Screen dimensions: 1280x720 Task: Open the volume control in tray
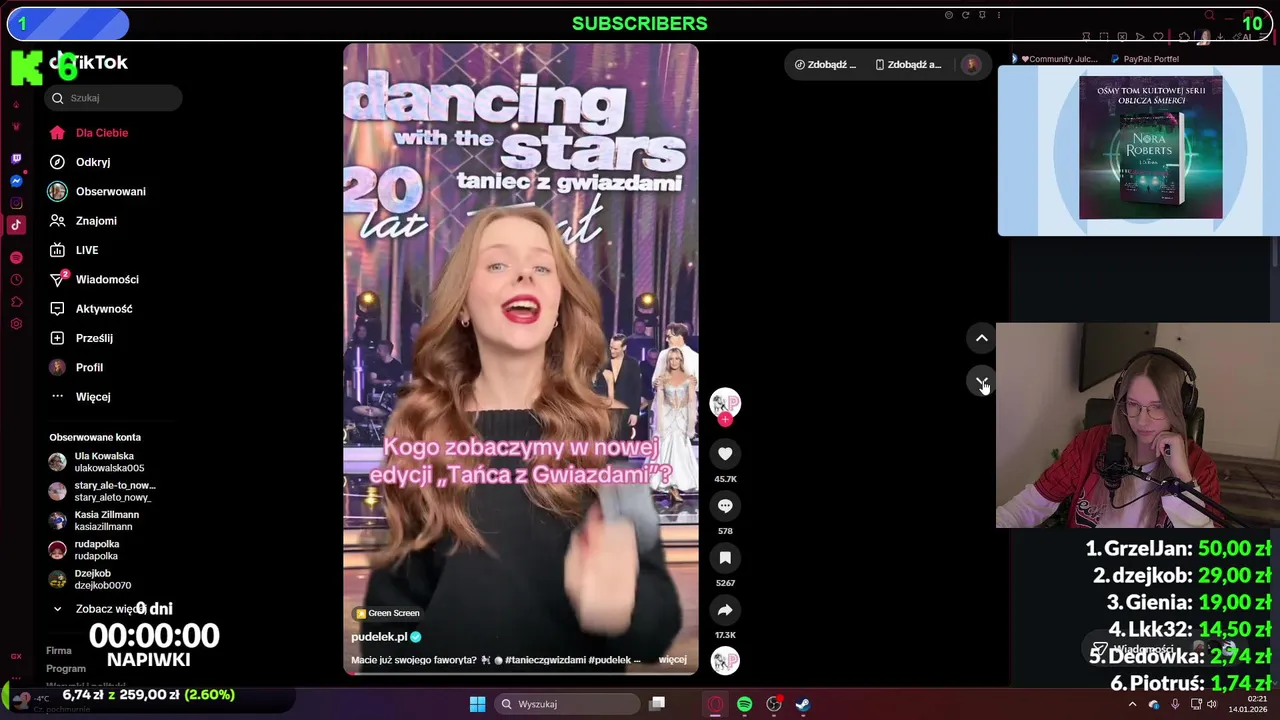(x=1211, y=704)
